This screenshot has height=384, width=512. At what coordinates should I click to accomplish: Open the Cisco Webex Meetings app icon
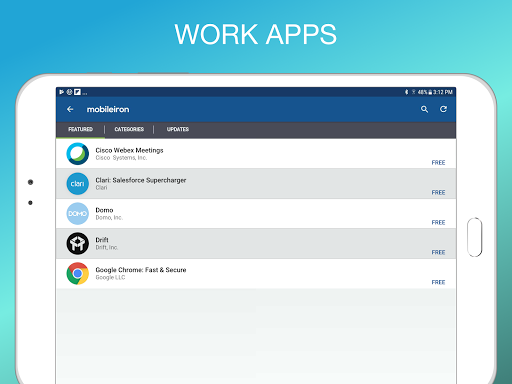coord(78,154)
